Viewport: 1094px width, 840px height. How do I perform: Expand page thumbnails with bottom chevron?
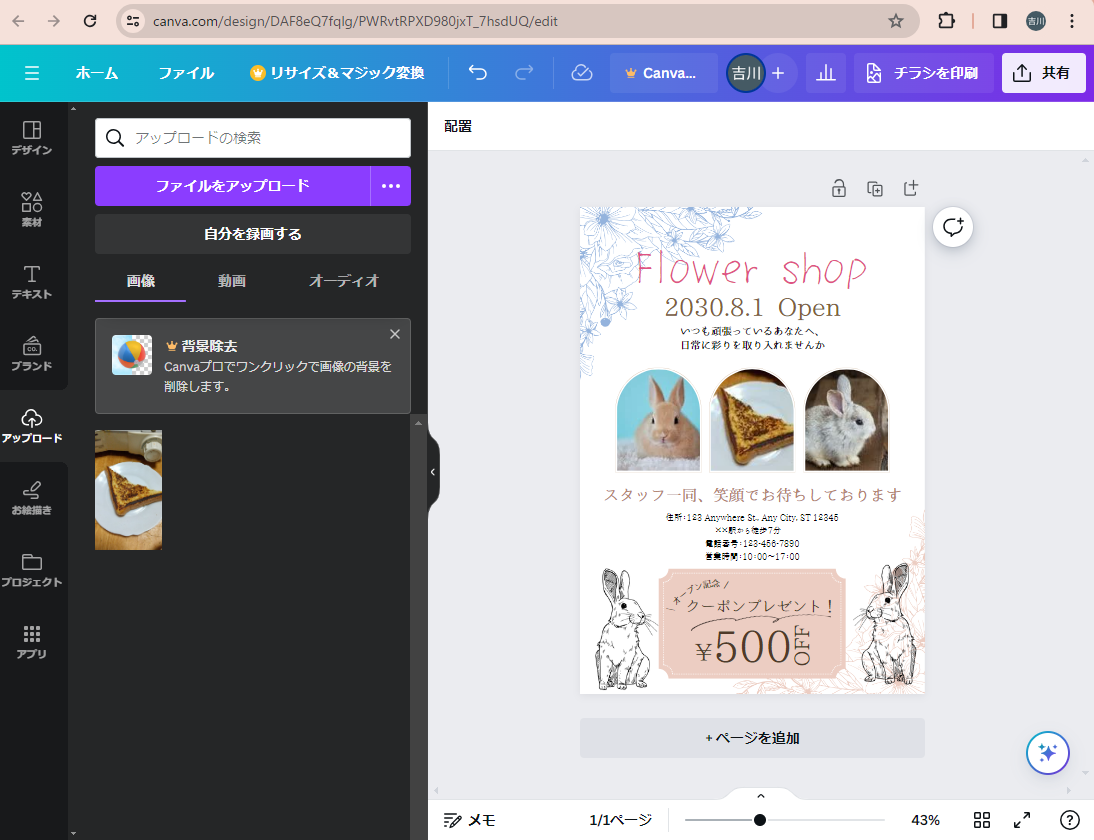(760, 796)
